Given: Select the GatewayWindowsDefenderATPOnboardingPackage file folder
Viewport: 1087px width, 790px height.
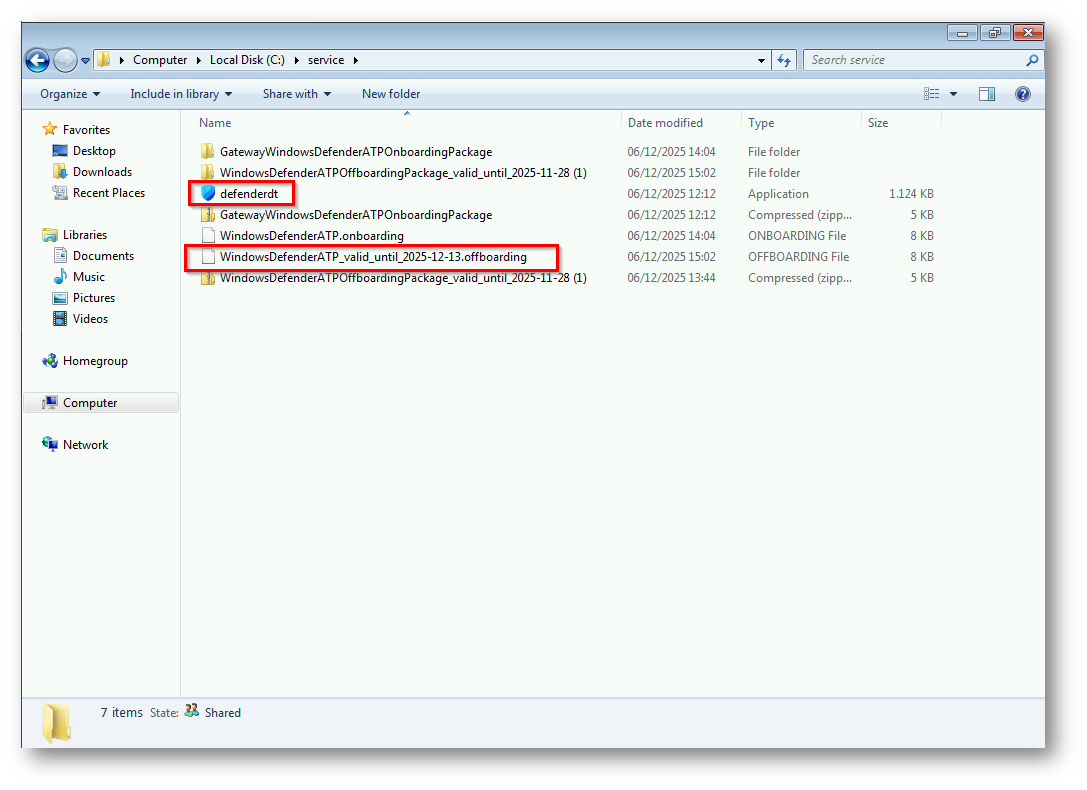Looking at the screenshot, I should click(x=356, y=152).
